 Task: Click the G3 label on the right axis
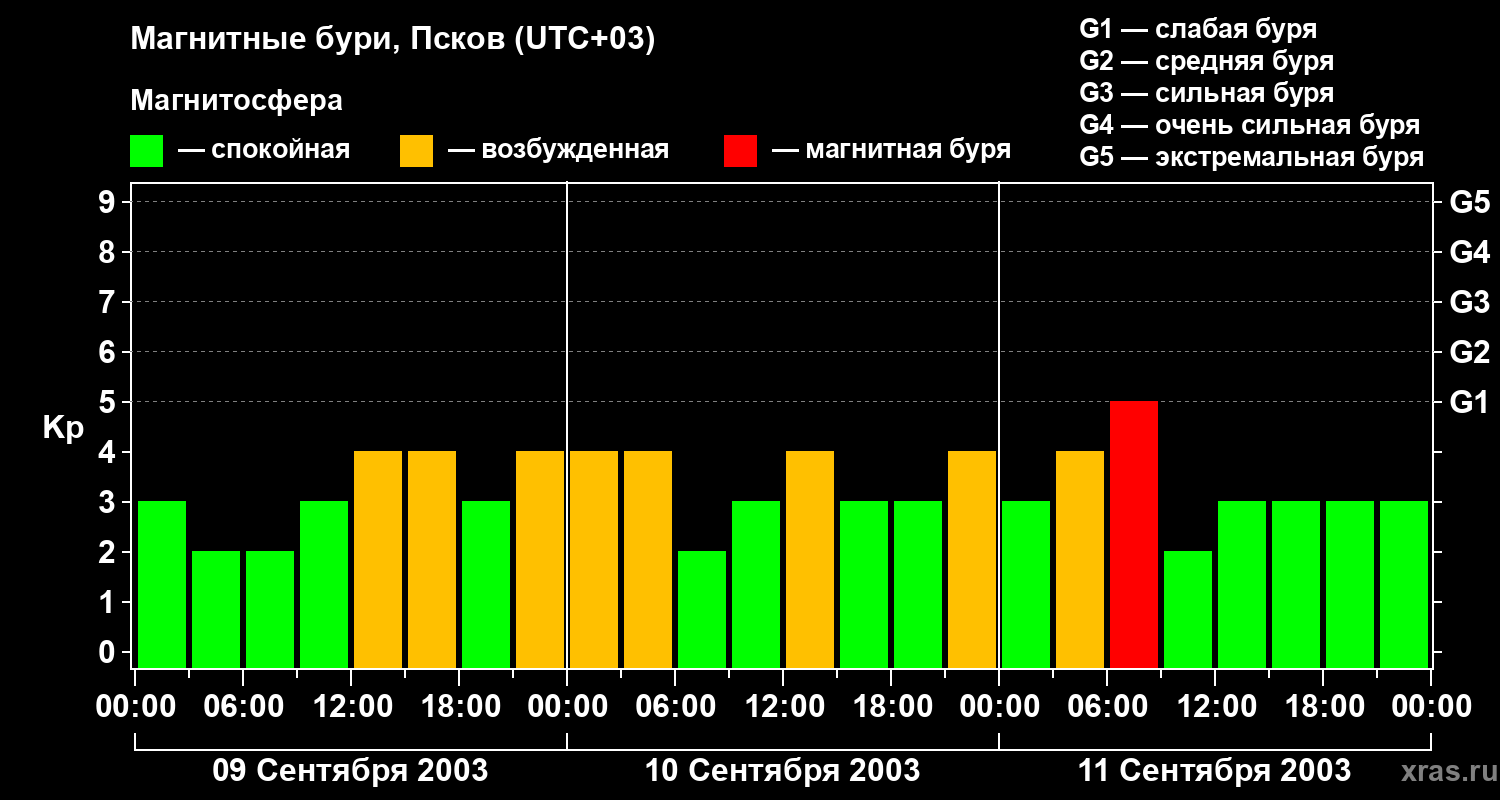tap(1469, 302)
